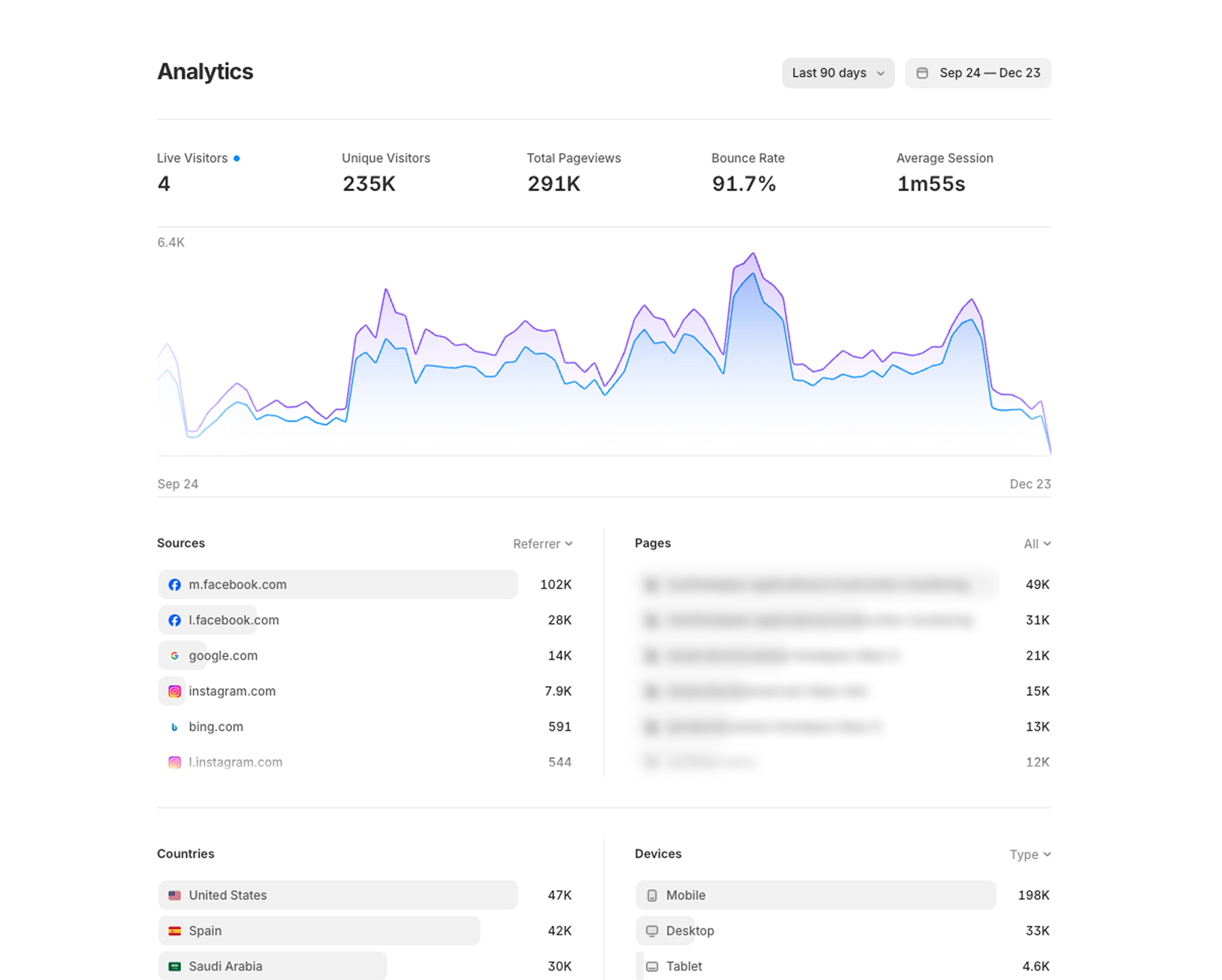Click the Mobile device icon

click(x=652, y=895)
